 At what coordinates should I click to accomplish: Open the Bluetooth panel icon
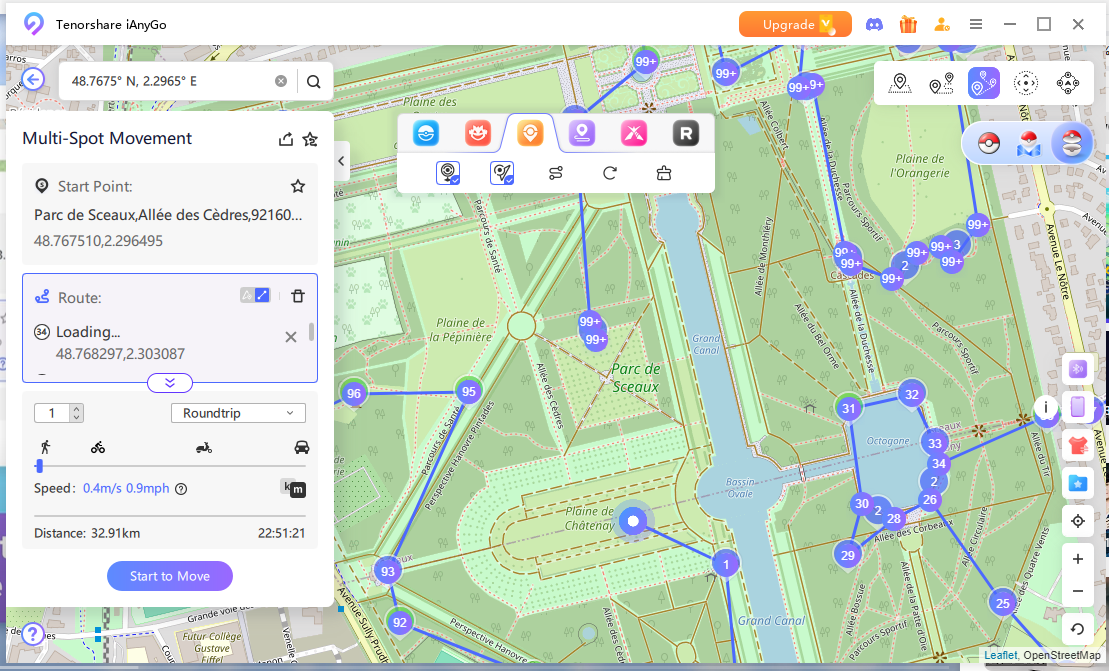point(1078,369)
